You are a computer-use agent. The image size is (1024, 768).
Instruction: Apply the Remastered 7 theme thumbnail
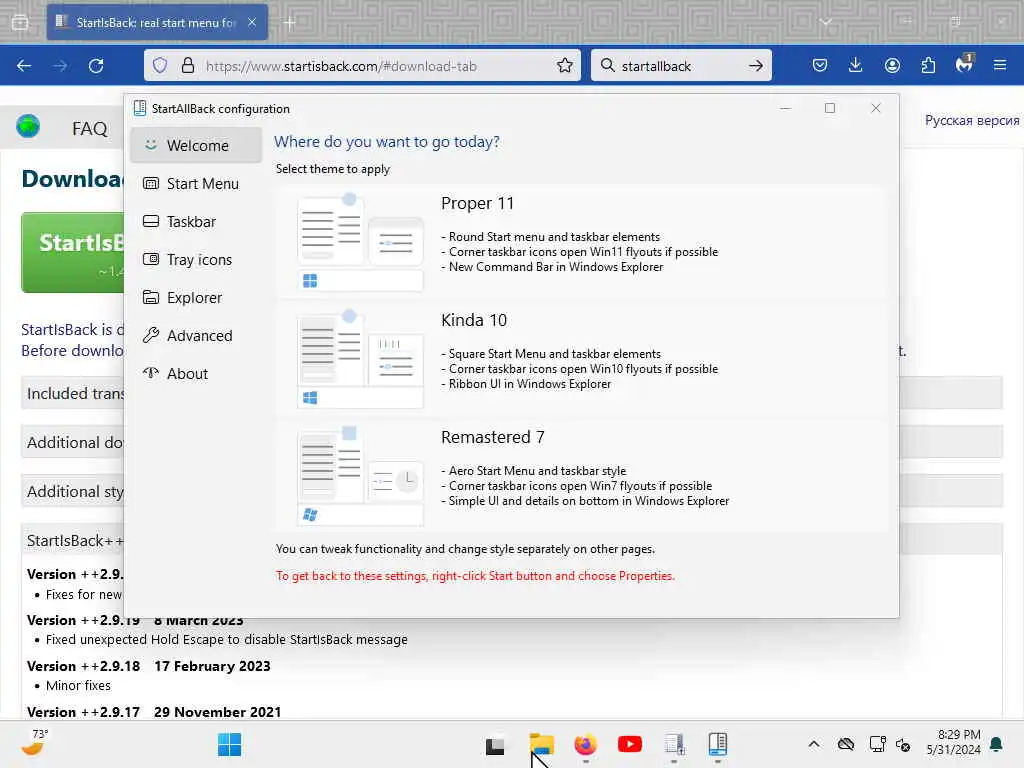point(360,476)
